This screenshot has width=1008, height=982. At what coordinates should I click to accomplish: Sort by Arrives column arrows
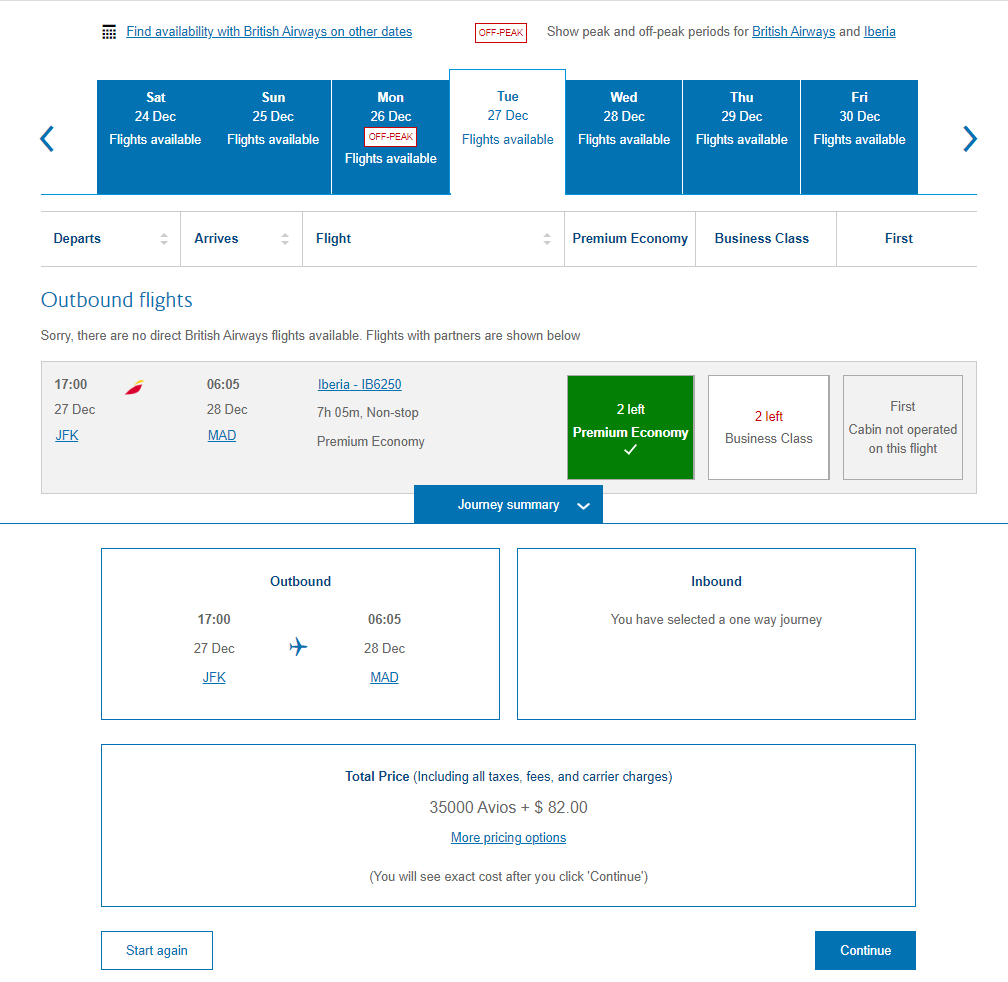tap(285, 239)
